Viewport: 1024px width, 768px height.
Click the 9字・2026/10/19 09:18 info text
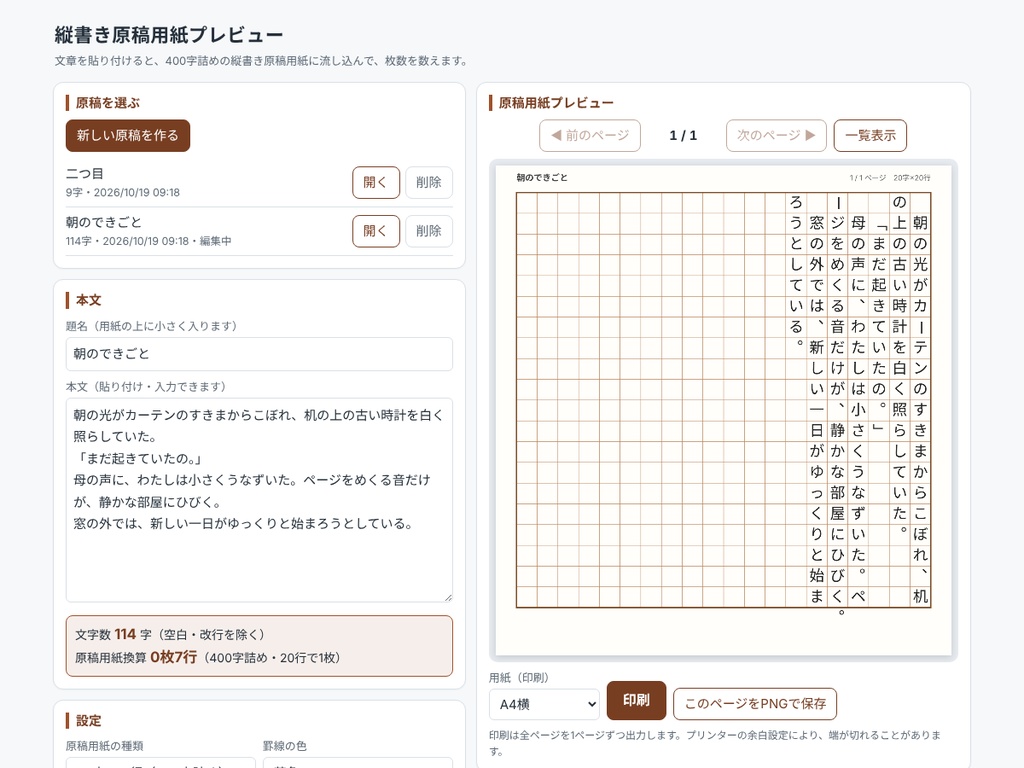click(123, 193)
